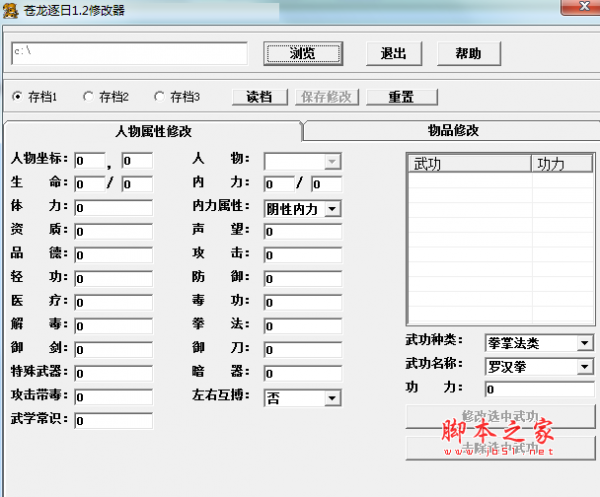This screenshot has height=497, width=600.
Task: Click the 去除选中武功 button
Action: (501, 448)
